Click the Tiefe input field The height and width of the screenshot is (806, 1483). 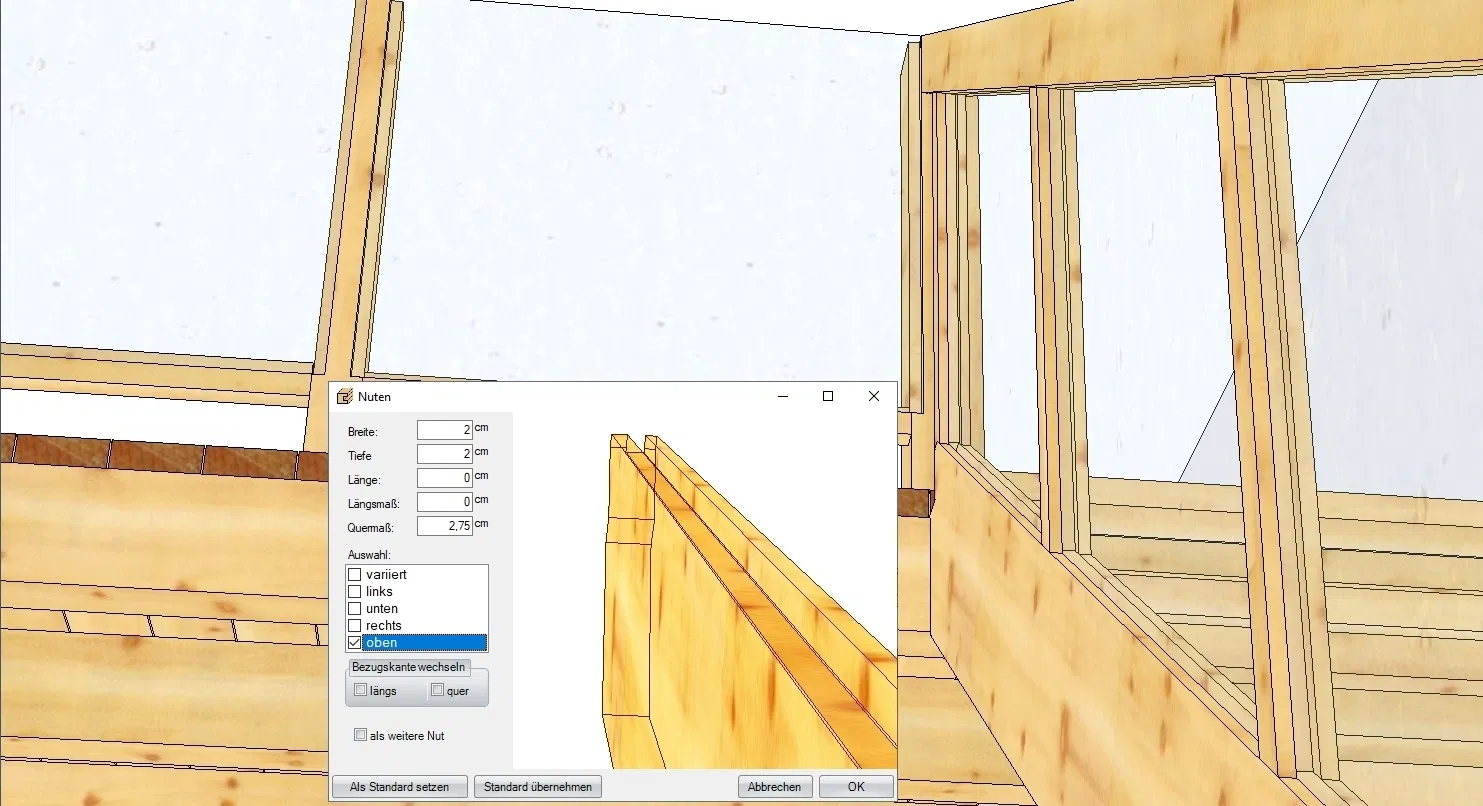tap(444, 454)
